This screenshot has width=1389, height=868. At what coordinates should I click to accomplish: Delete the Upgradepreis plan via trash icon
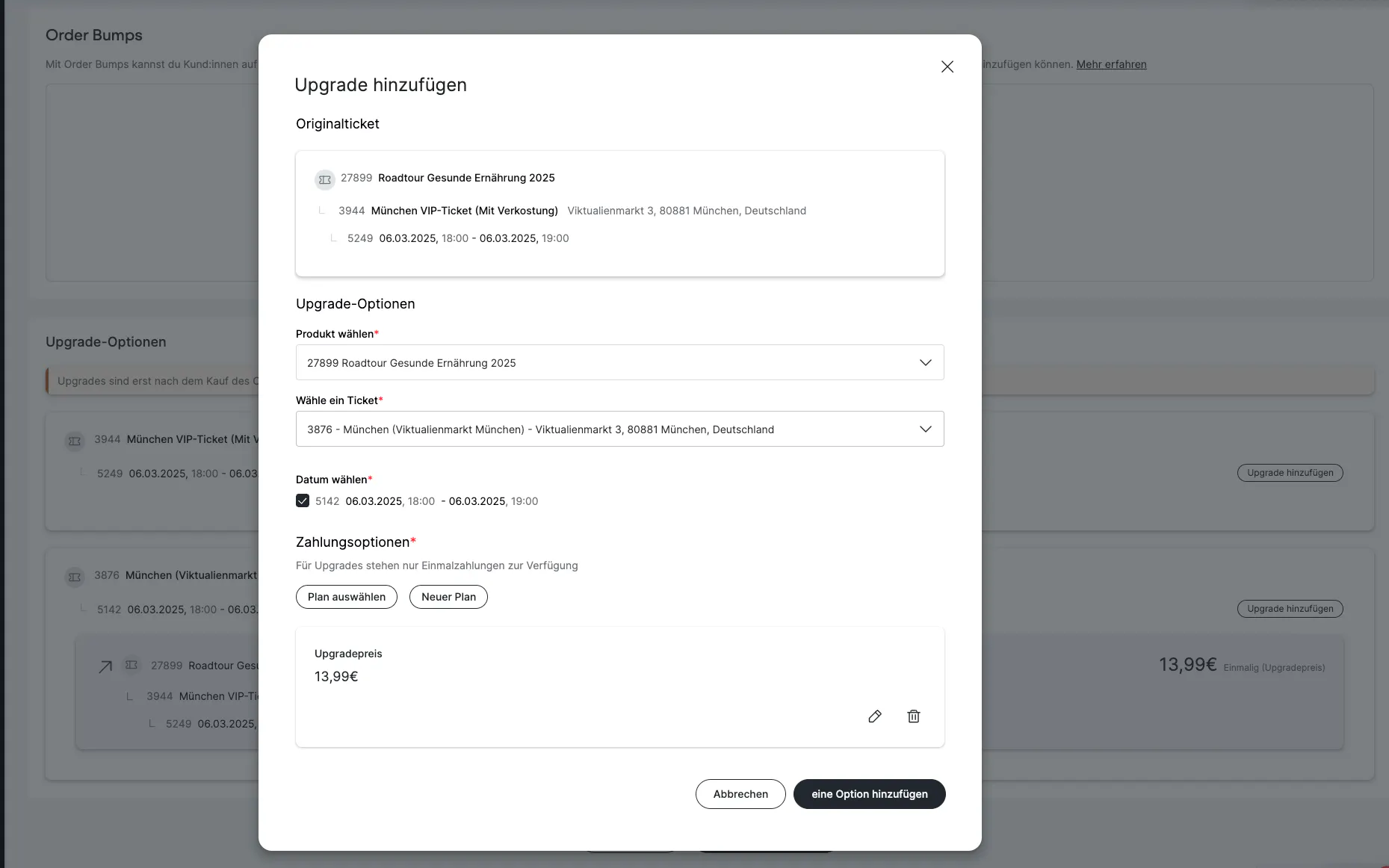coord(913,716)
